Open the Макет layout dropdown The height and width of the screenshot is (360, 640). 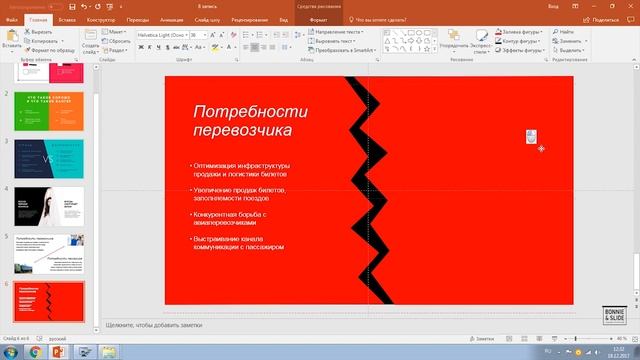tap(114, 32)
